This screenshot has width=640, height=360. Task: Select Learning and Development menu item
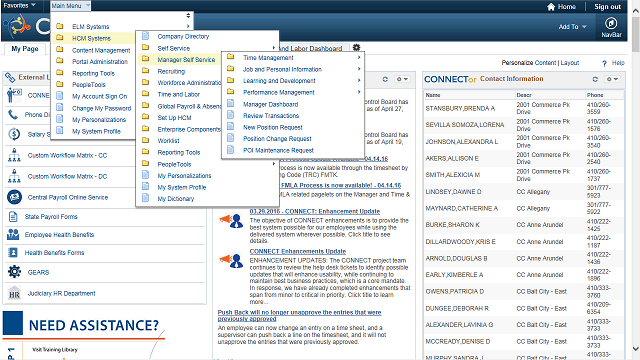279,81
